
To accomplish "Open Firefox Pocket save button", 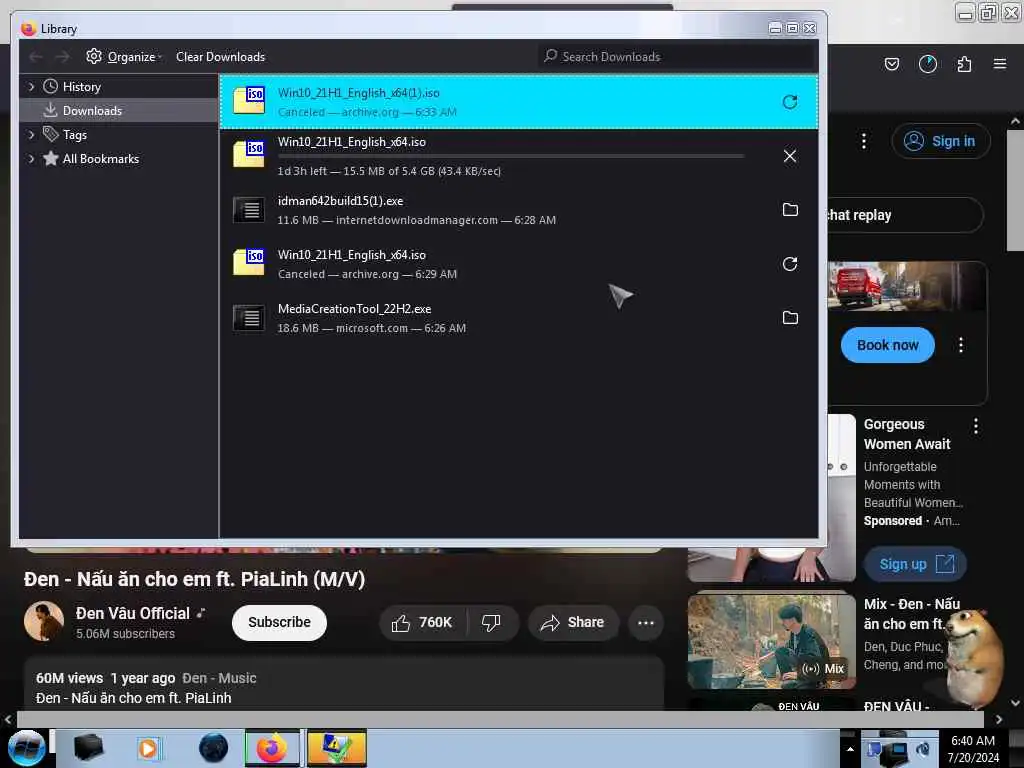I will (x=891, y=64).
